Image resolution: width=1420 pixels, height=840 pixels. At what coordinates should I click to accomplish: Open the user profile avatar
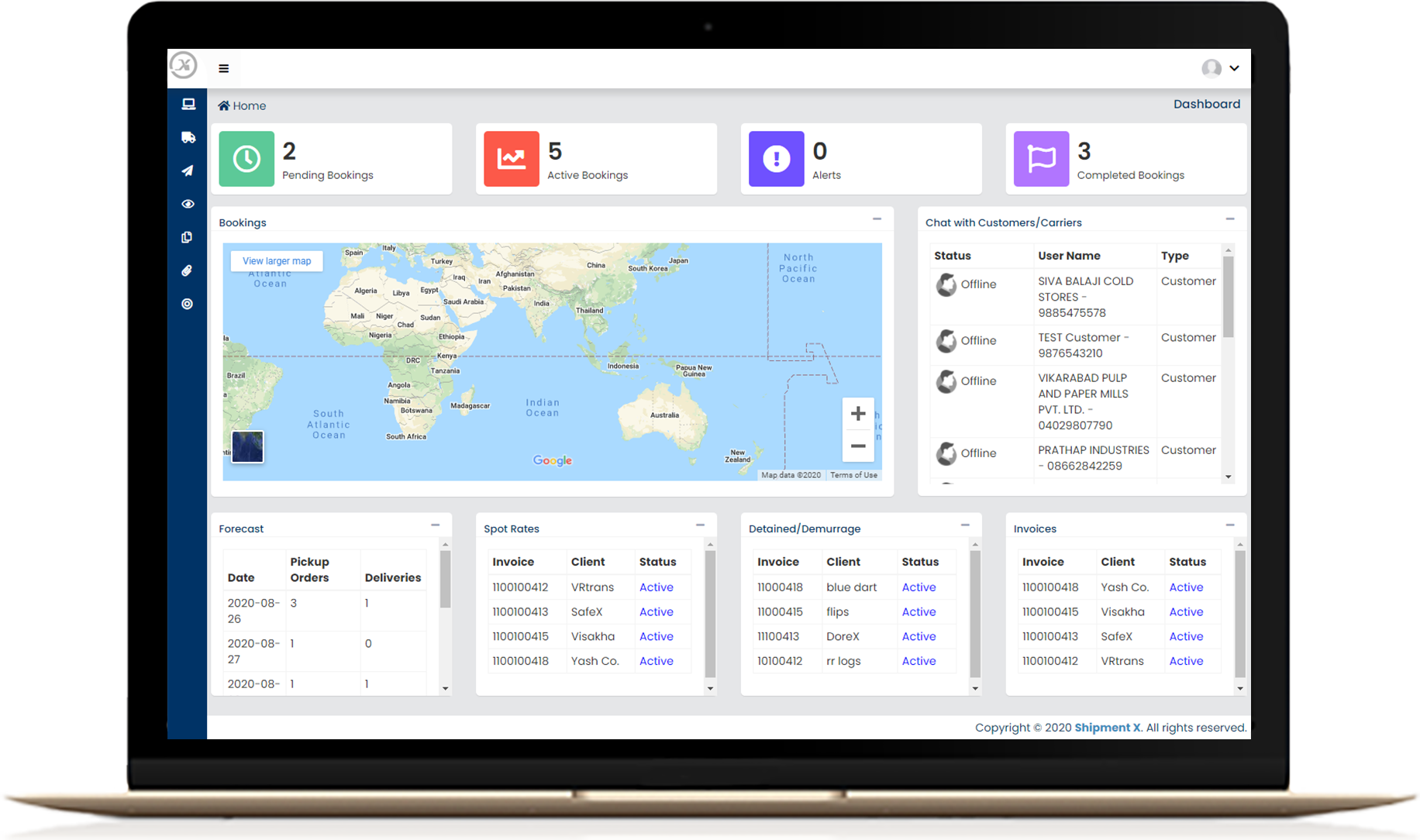[x=1211, y=68]
